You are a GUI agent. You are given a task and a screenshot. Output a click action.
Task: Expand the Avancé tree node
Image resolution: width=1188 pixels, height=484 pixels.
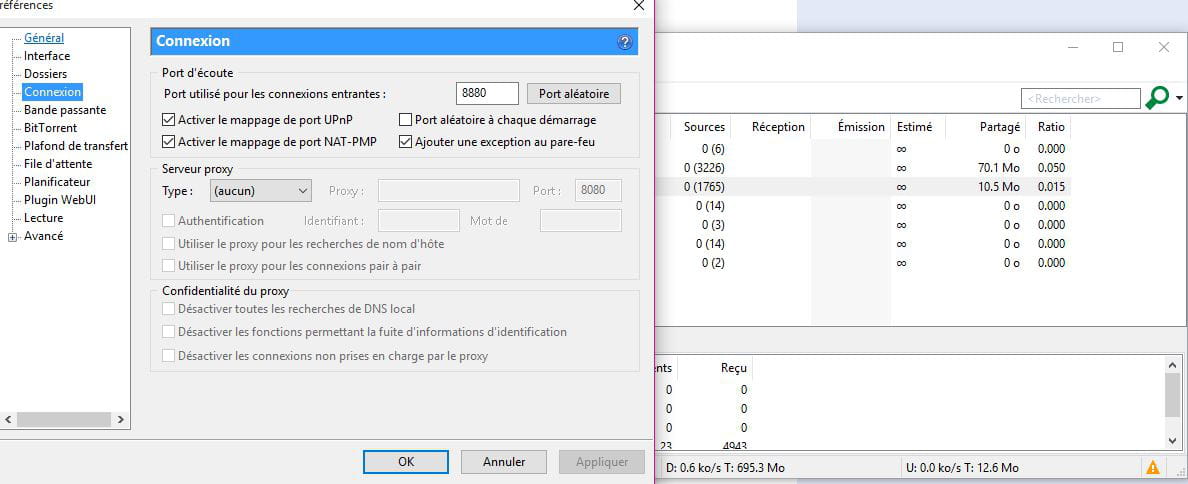[x=12, y=237]
